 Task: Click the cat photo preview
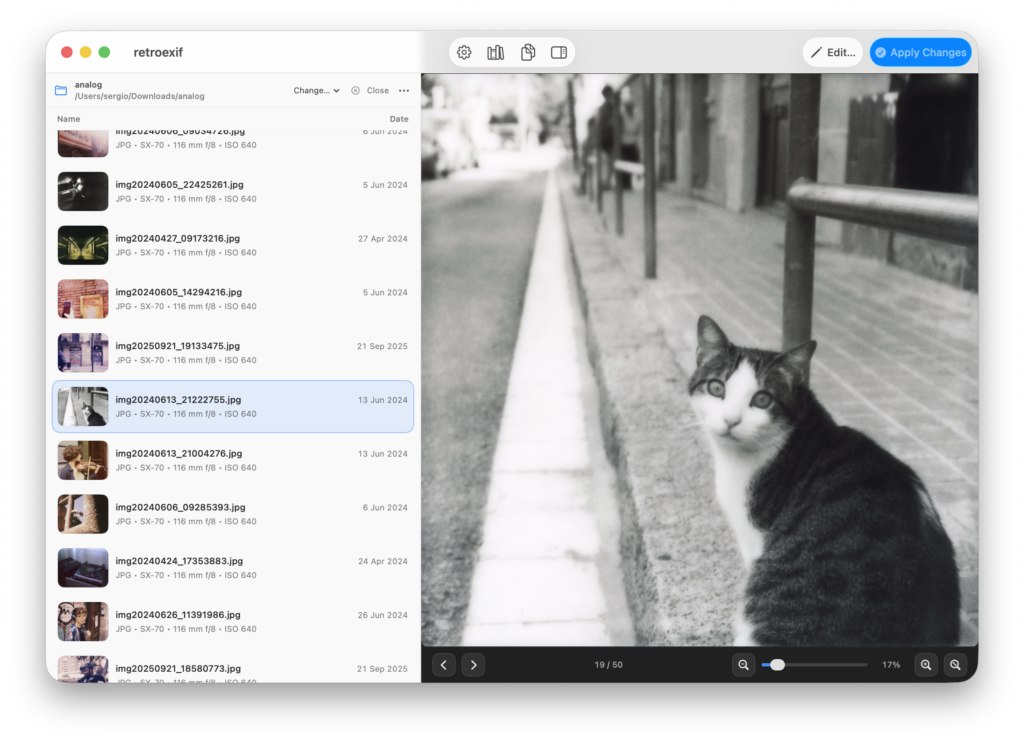pyautogui.click(x=699, y=360)
